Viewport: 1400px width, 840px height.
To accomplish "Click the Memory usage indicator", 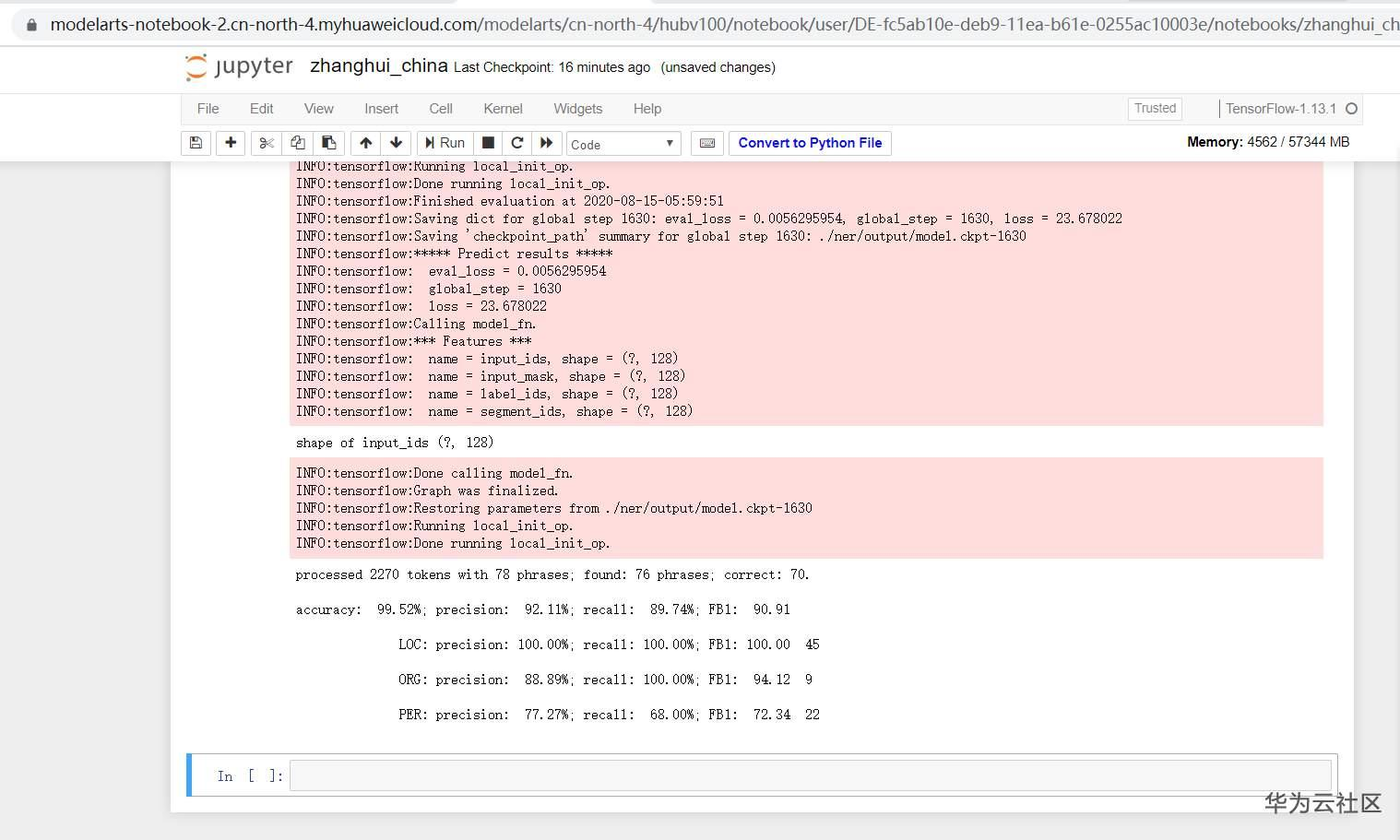I will click(x=1268, y=142).
